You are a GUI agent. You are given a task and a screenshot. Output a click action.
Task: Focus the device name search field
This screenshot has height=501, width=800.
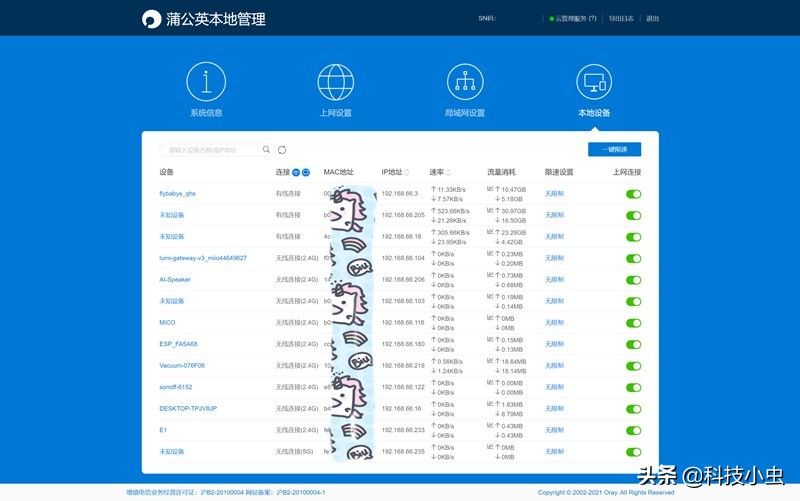coord(212,150)
